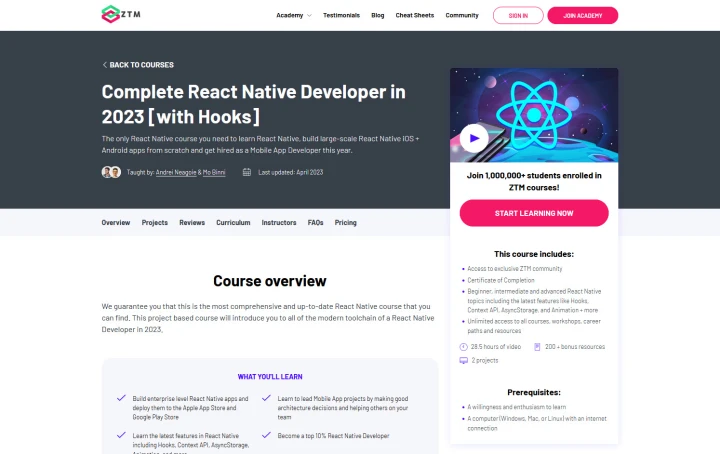
Task: Click checkmark beside Learn to lead Mobile App projects
Action: (x=266, y=398)
